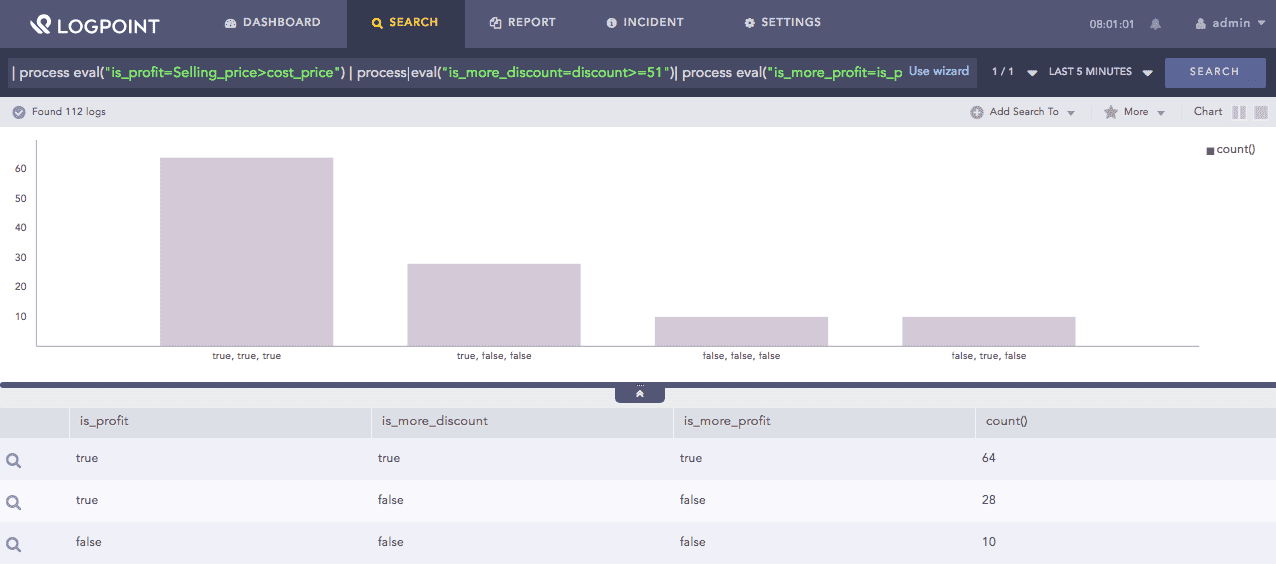Click the LogPoint logo
Viewport: 1276px width, 564px height.
click(x=94, y=24)
